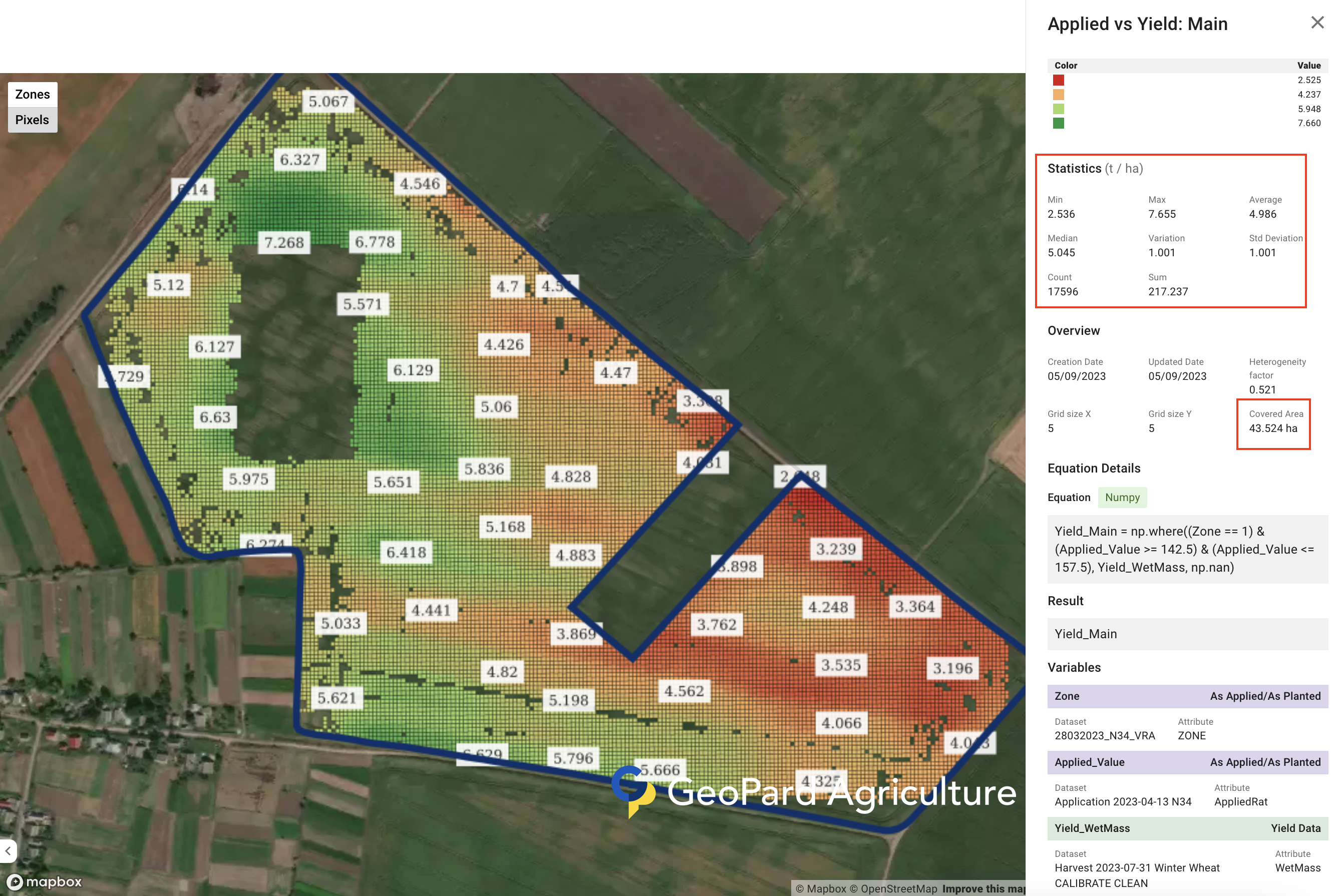The image size is (1336, 896).
Task: Click the light green legend swatch
Action: (1058, 109)
